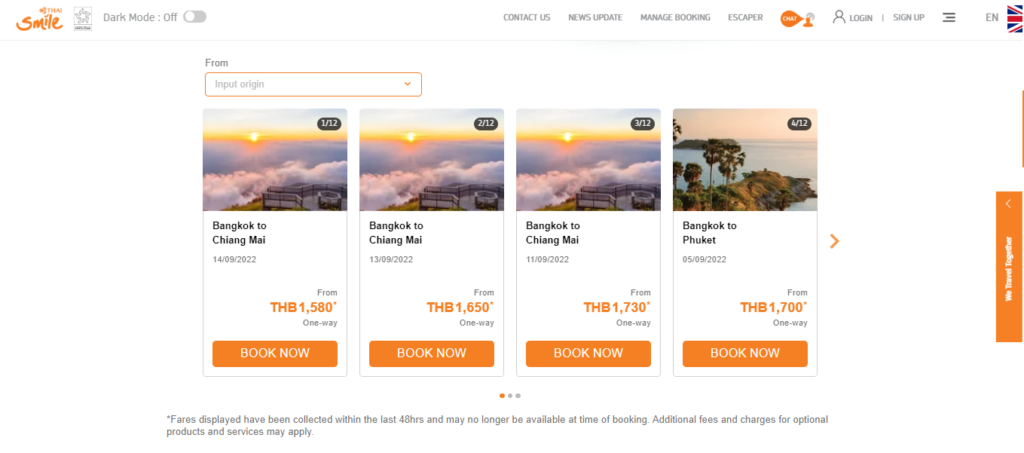The width and height of the screenshot is (1024, 453).
Task: Open Manage Booking menu item
Action: (x=675, y=17)
